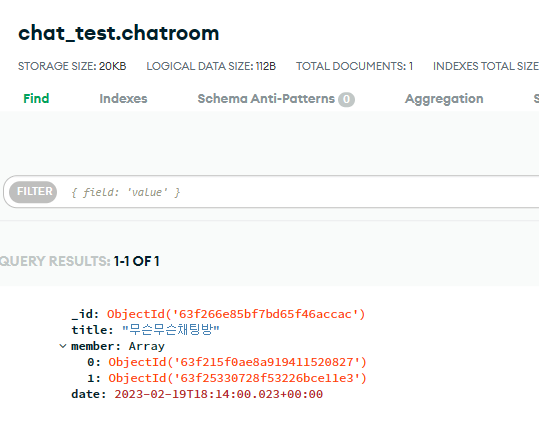Screen dimensions: 539x425
Task: Click the QUERY RESULTS 1-1 OF 1 label
Action: [x=80, y=261]
